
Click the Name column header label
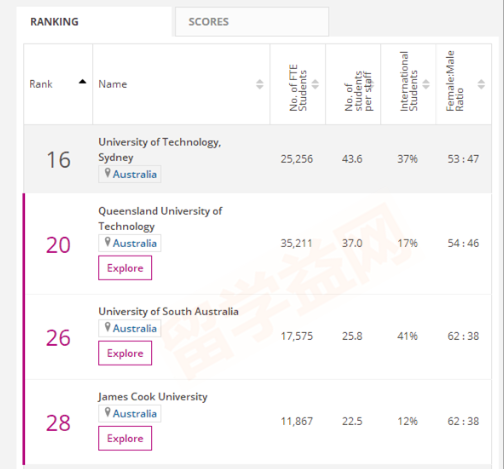tap(113, 84)
